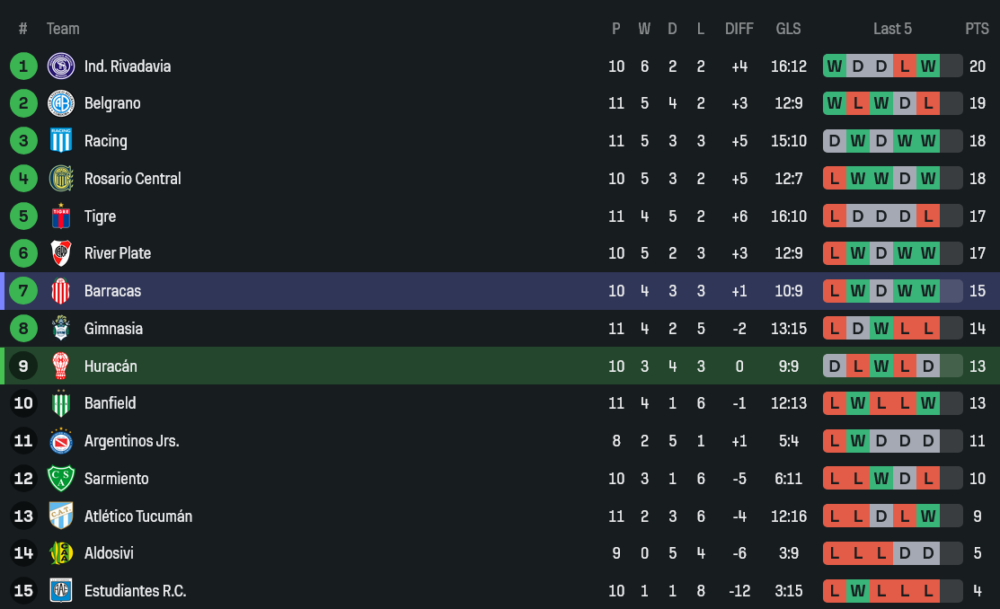Click the Last 5 column header
The image size is (1000, 609).
tap(892, 29)
